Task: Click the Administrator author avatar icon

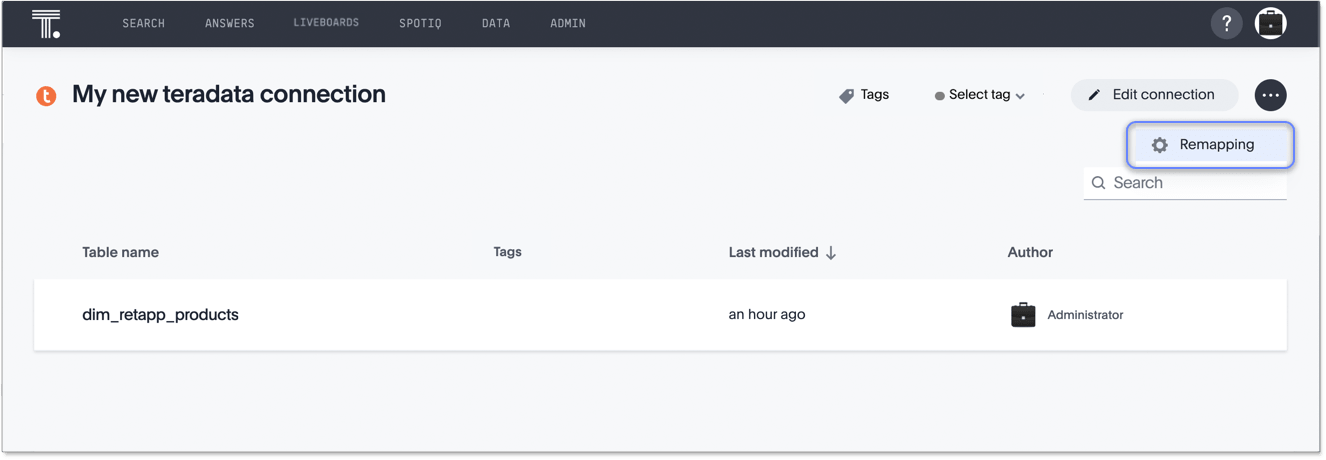Action: pyautogui.click(x=1023, y=315)
